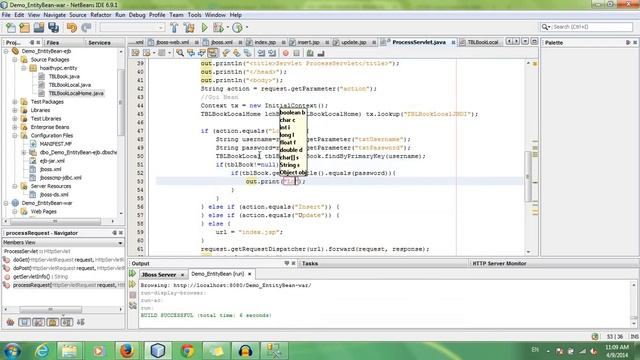Collapse the Demo_EntityBean-ejb project node
This screenshot has height=360, width=640.
coord(6,51)
